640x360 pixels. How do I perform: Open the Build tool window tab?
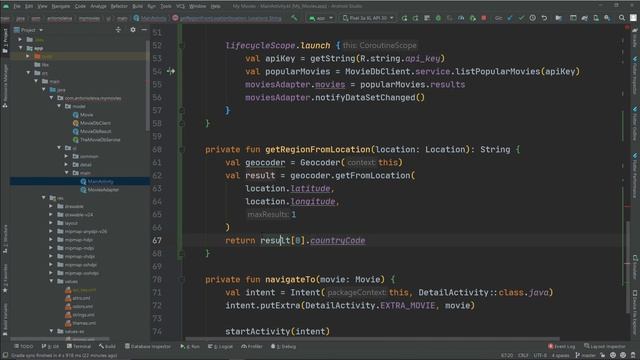(x=107, y=346)
